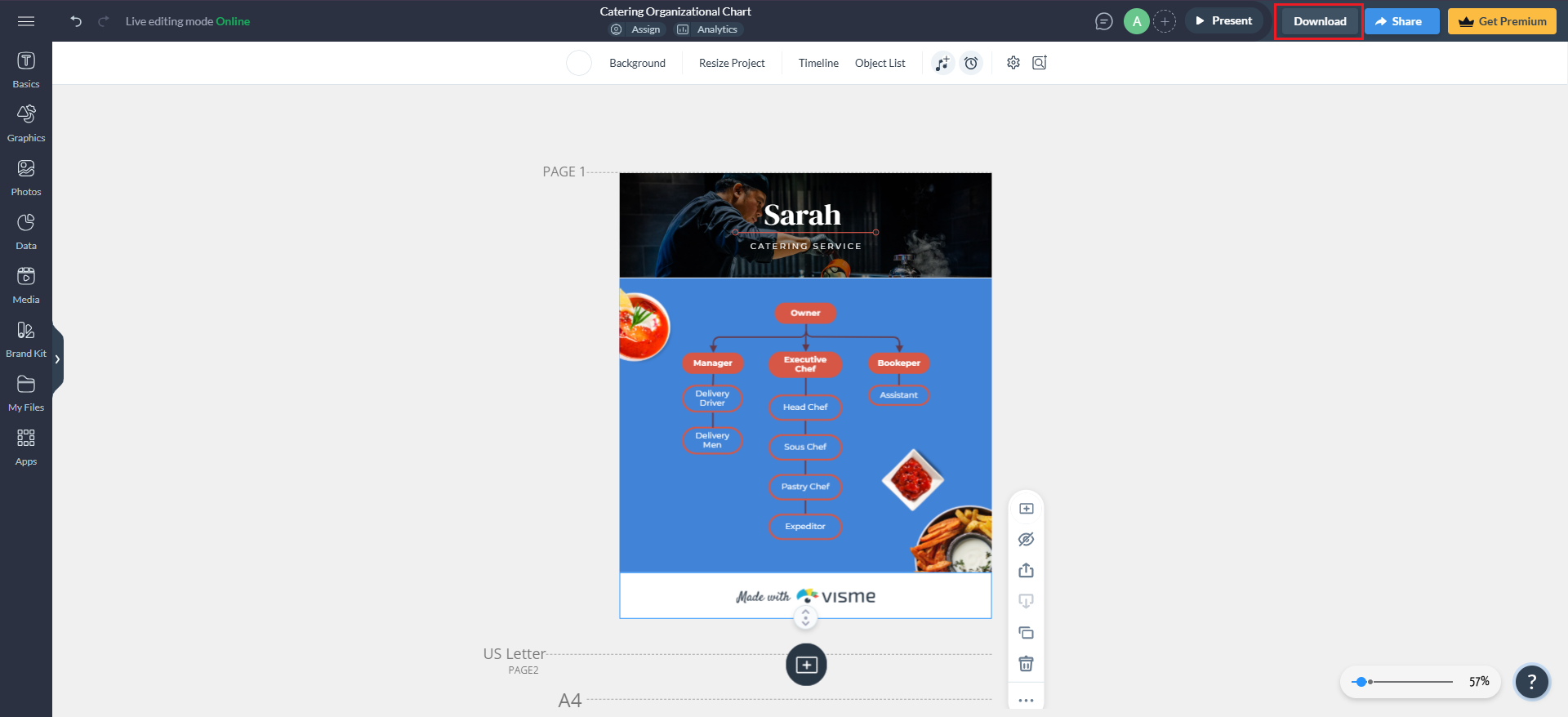The height and width of the screenshot is (717, 1568).
Task: Open the comments icon
Action: click(x=1103, y=21)
